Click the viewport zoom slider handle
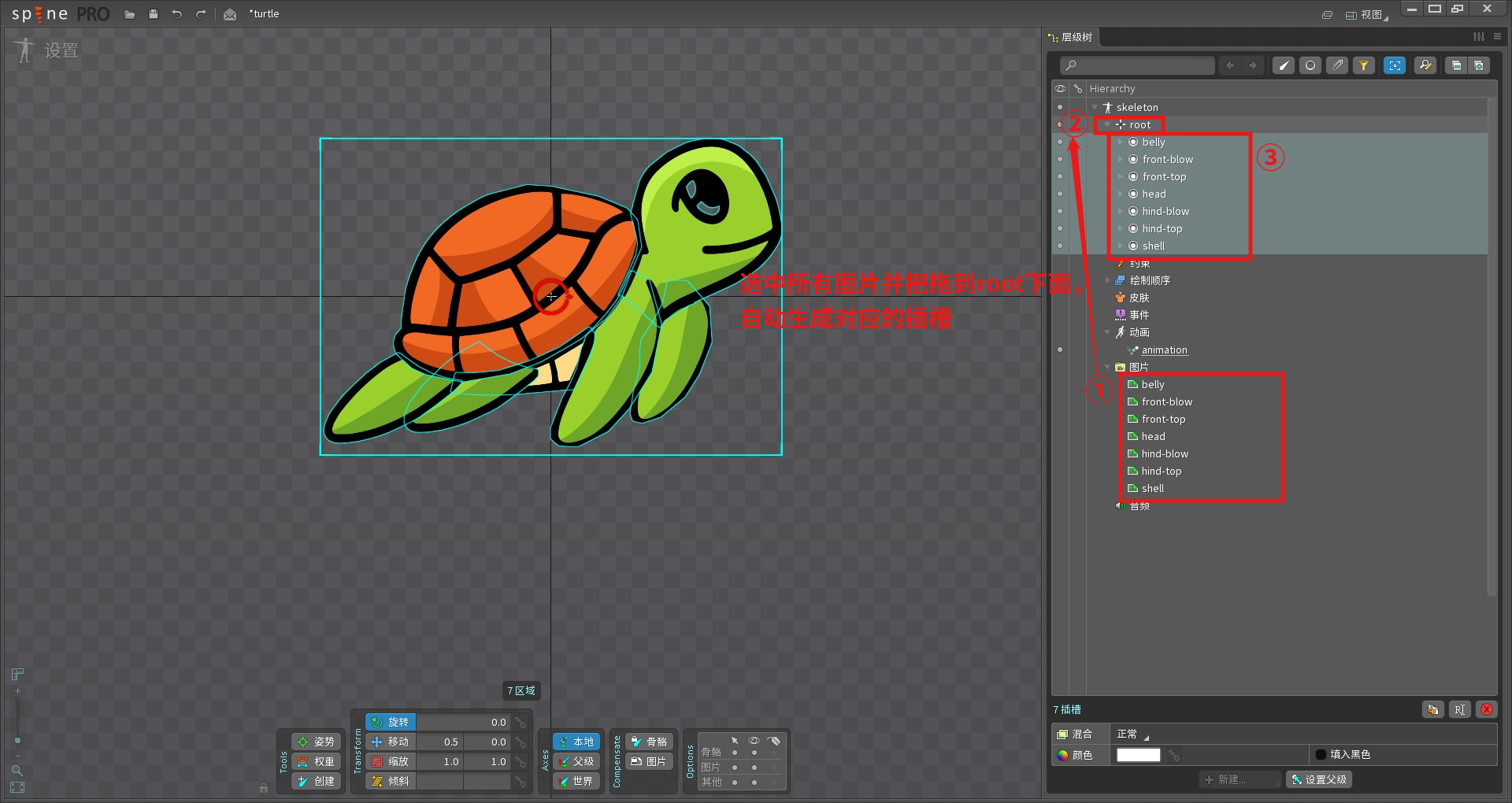This screenshot has height=803, width=1512. pos(17,740)
